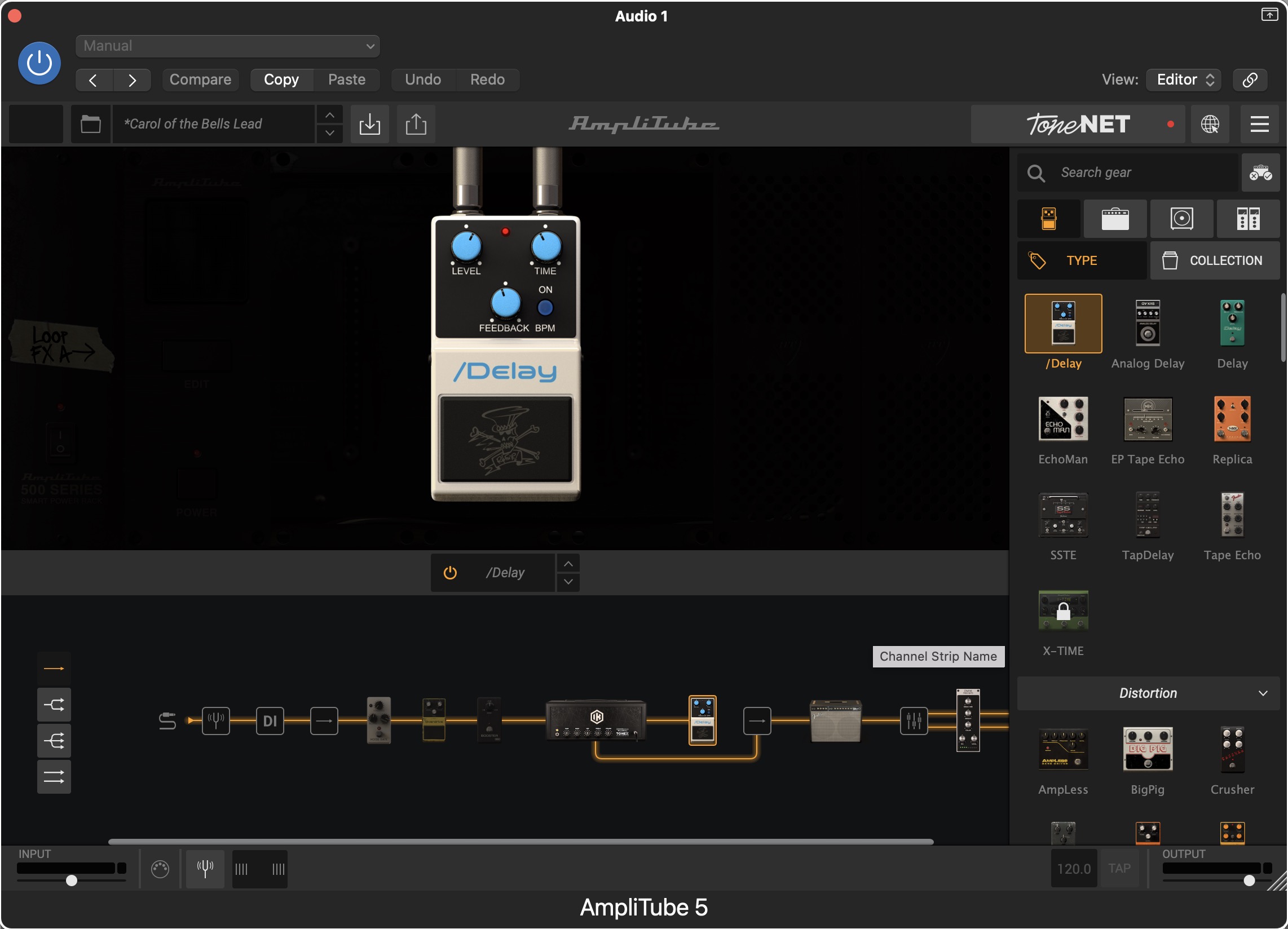Screen dimensions: 1288x929
Task: Select the cabinet in signal chain
Action: click(x=835, y=721)
